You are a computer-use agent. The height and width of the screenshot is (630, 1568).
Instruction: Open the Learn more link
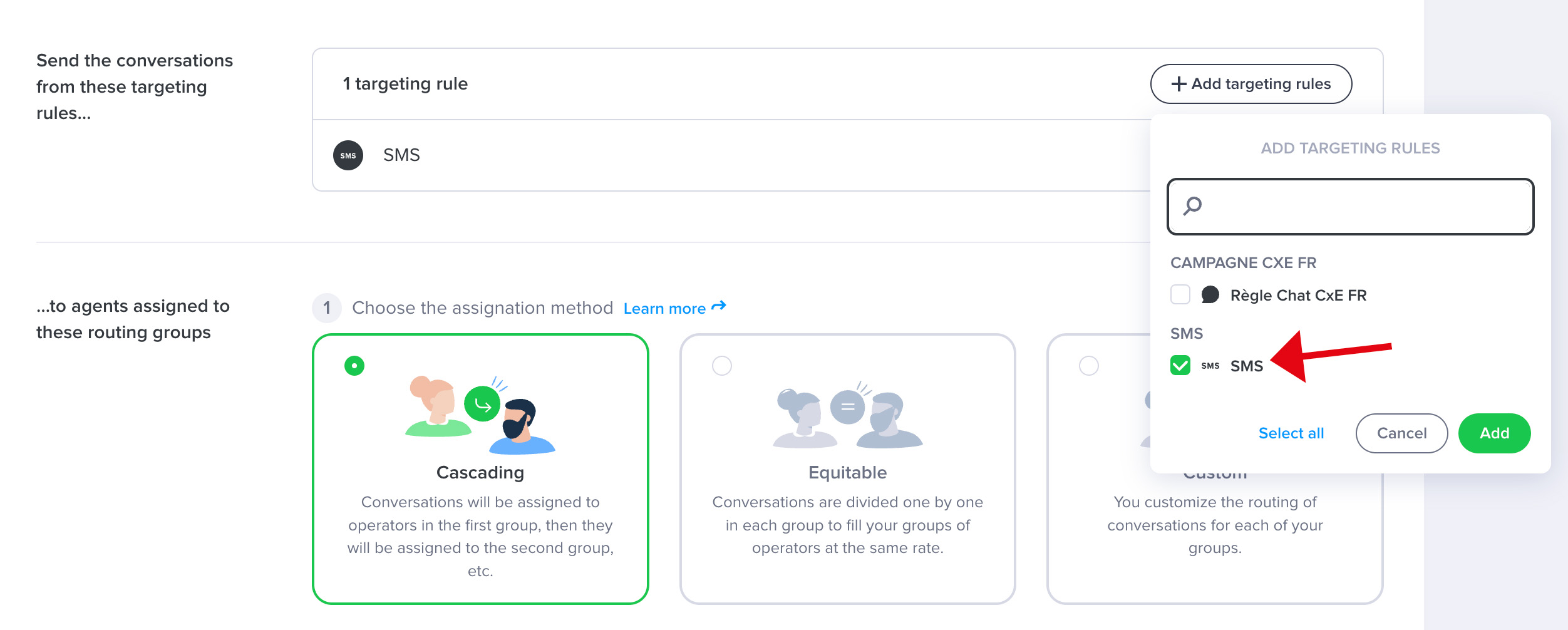664,309
